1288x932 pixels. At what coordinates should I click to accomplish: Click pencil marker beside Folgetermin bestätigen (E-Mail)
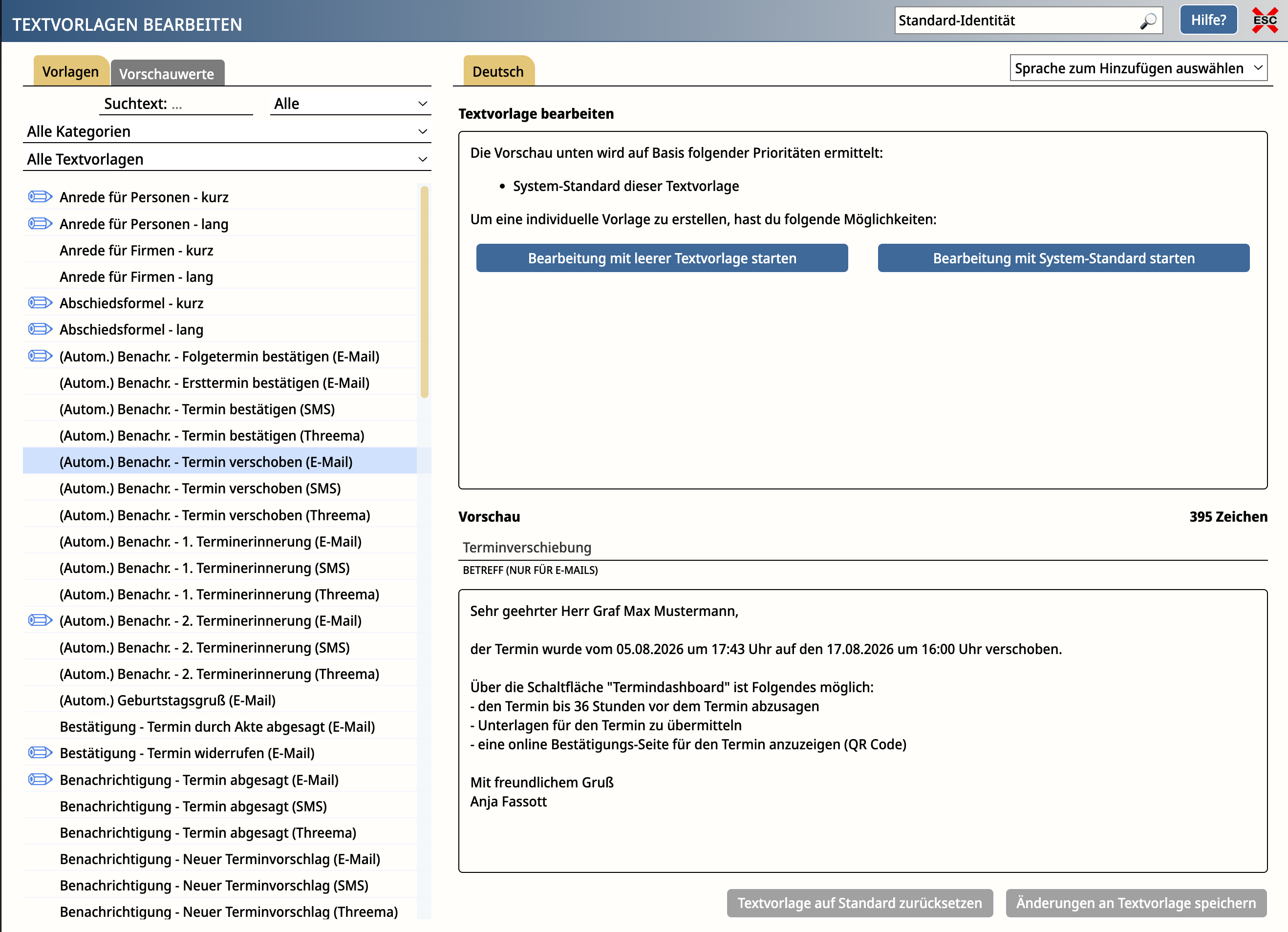[41, 356]
